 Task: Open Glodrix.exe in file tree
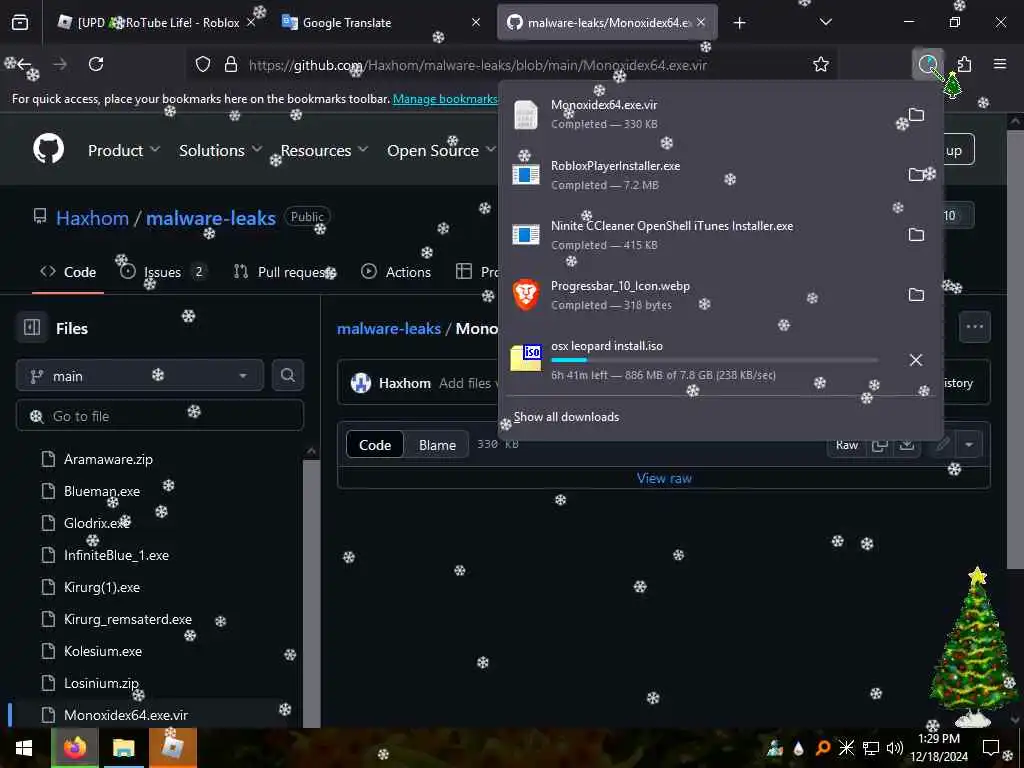97,523
